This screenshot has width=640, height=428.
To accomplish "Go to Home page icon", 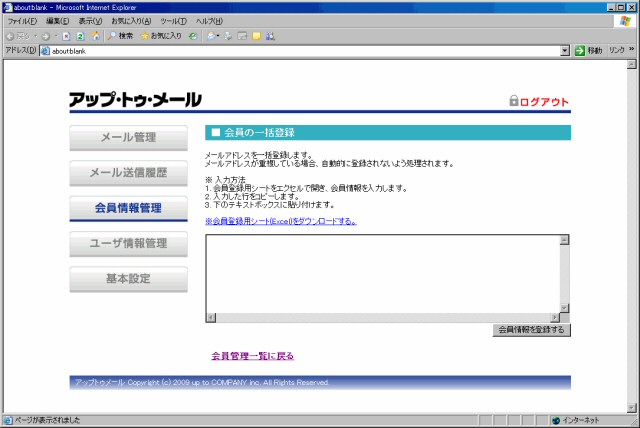I will (96, 36).
